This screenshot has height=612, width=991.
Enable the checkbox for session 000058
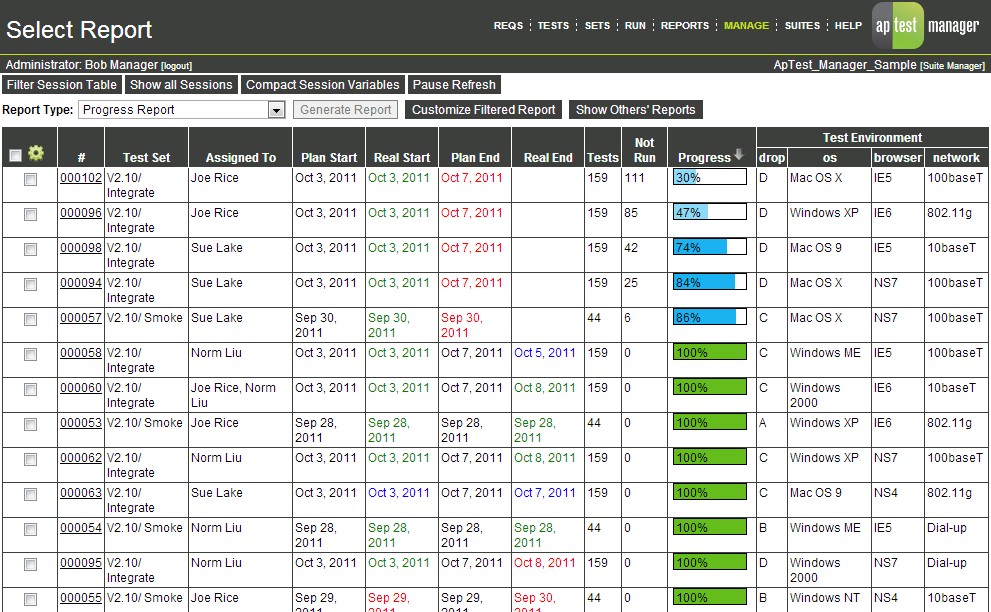point(30,355)
